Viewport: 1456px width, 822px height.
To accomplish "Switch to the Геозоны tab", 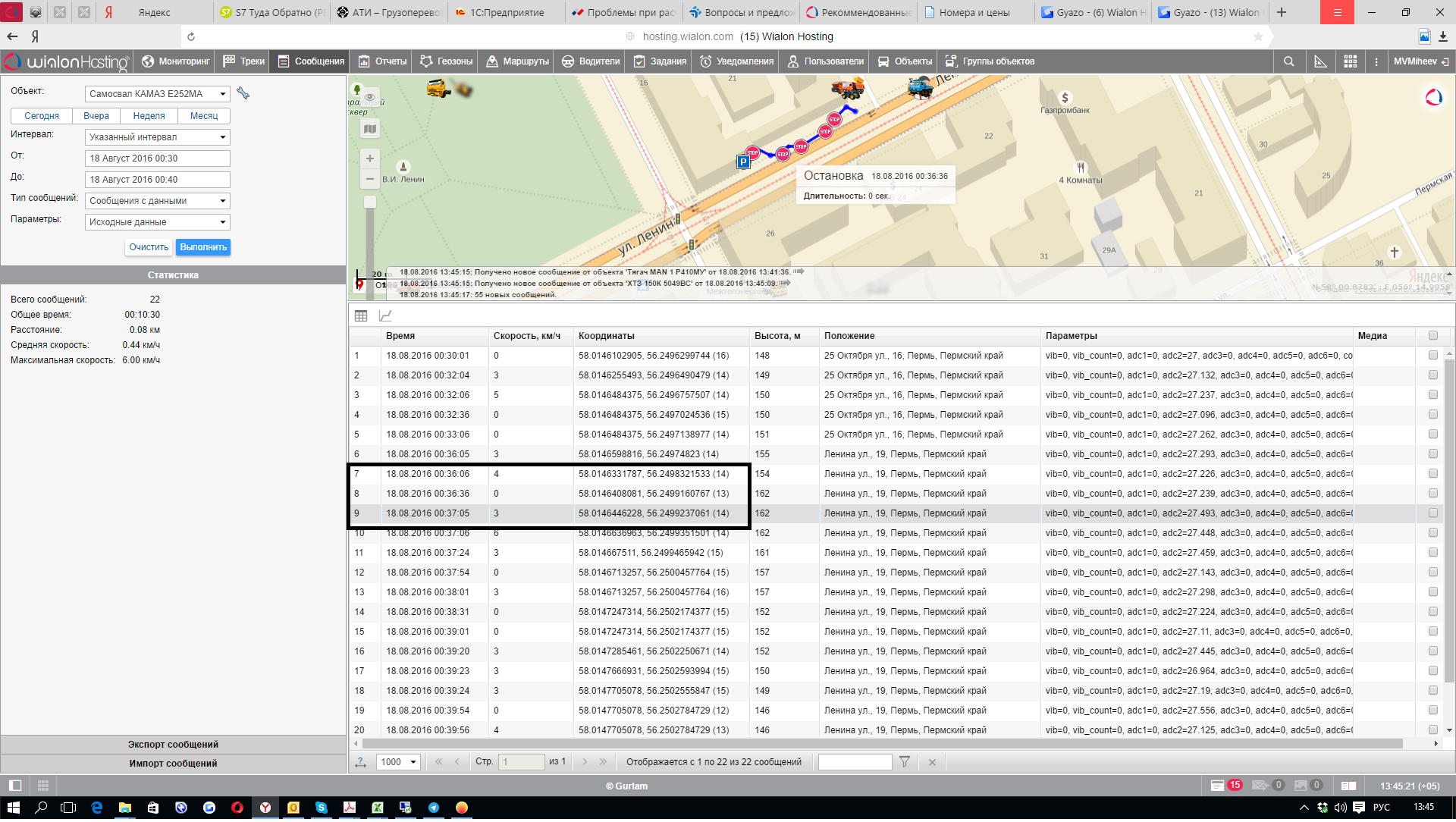I will coord(447,61).
